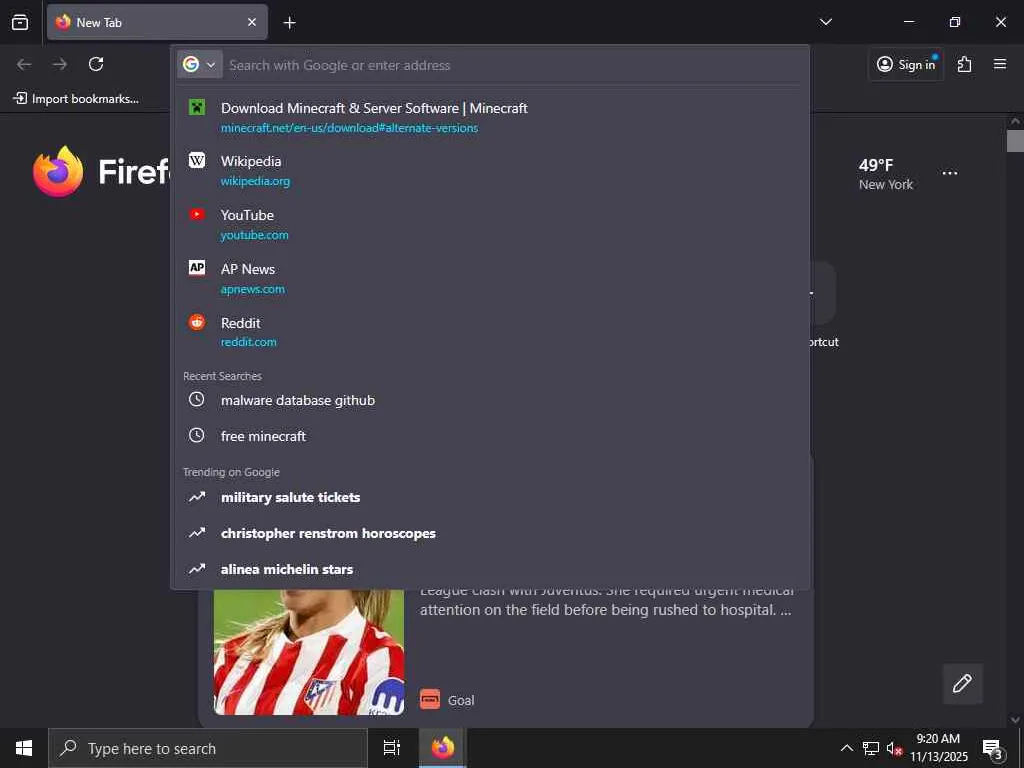The height and width of the screenshot is (768, 1024).
Task: Close the New Tab tab
Action: 251,22
